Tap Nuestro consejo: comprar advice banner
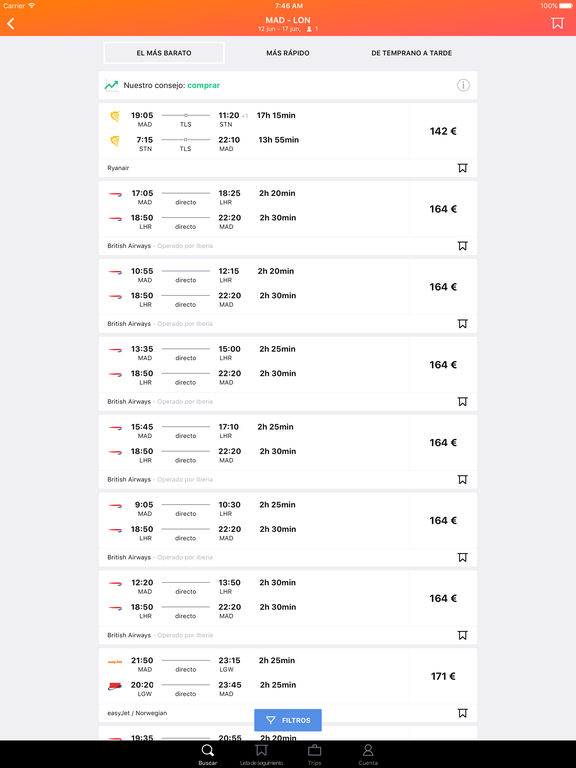The width and height of the screenshot is (576, 768). [288, 85]
